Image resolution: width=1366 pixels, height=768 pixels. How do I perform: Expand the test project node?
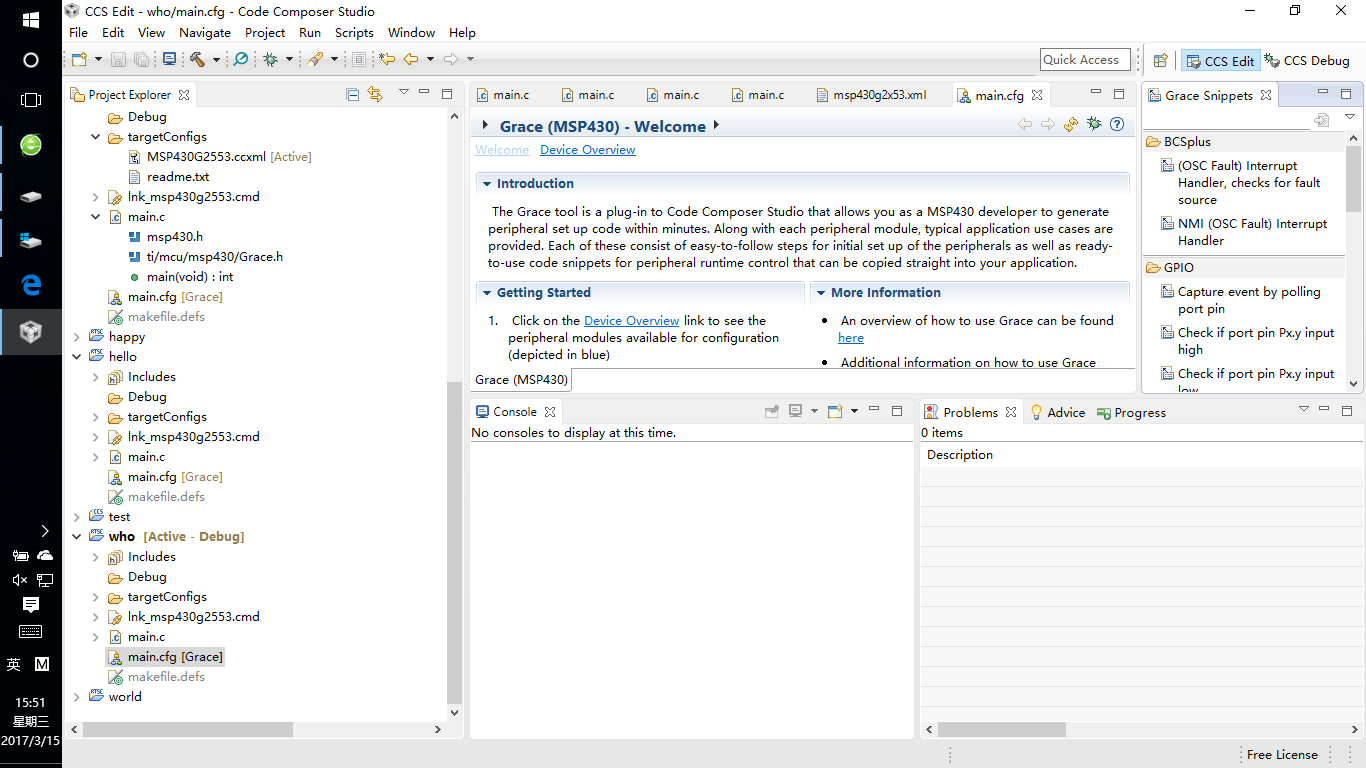(77, 517)
